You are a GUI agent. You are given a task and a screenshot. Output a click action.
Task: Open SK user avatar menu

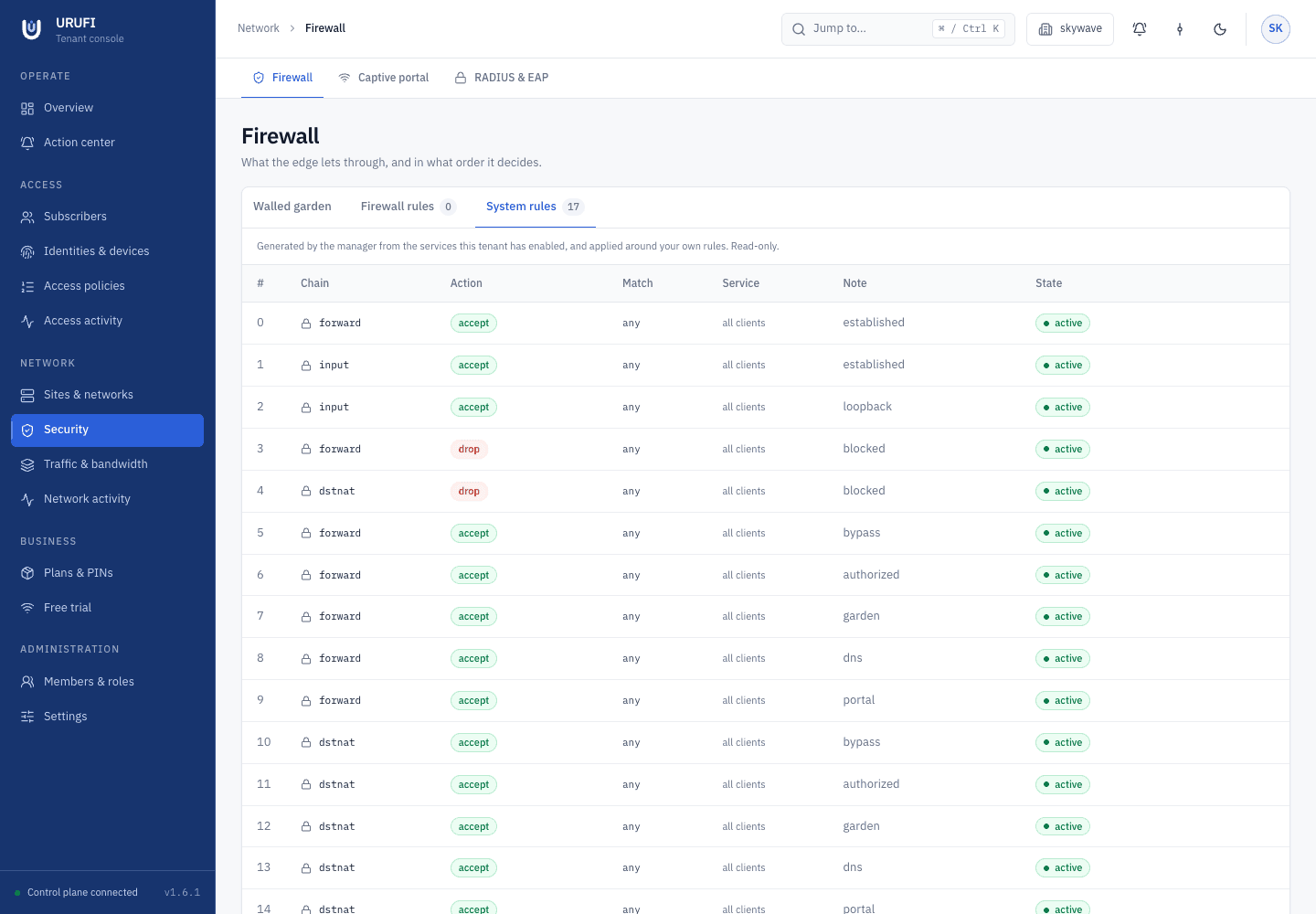point(1276,29)
